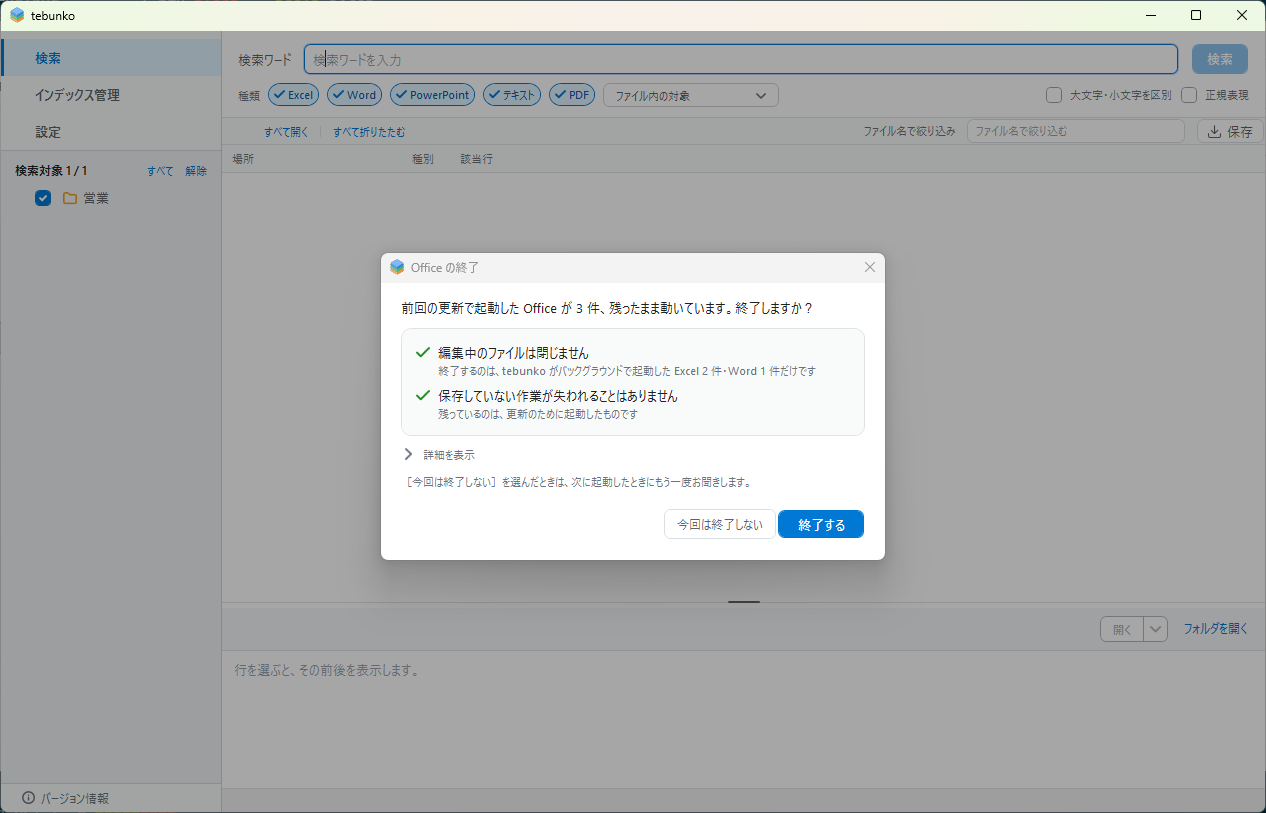This screenshot has height=813, width=1266.
Task: Click the 今回は終了しない button
Action: point(720,524)
